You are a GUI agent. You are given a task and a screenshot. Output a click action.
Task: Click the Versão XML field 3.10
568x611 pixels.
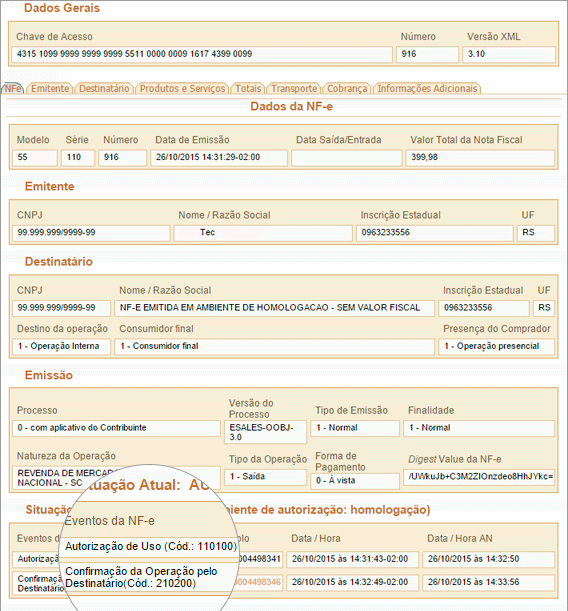point(509,54)
